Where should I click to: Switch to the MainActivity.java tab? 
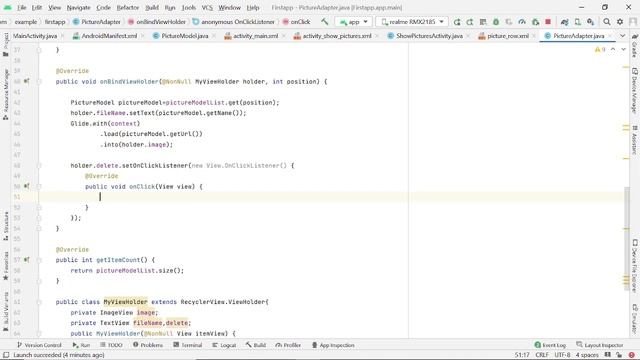click(35, 36)
